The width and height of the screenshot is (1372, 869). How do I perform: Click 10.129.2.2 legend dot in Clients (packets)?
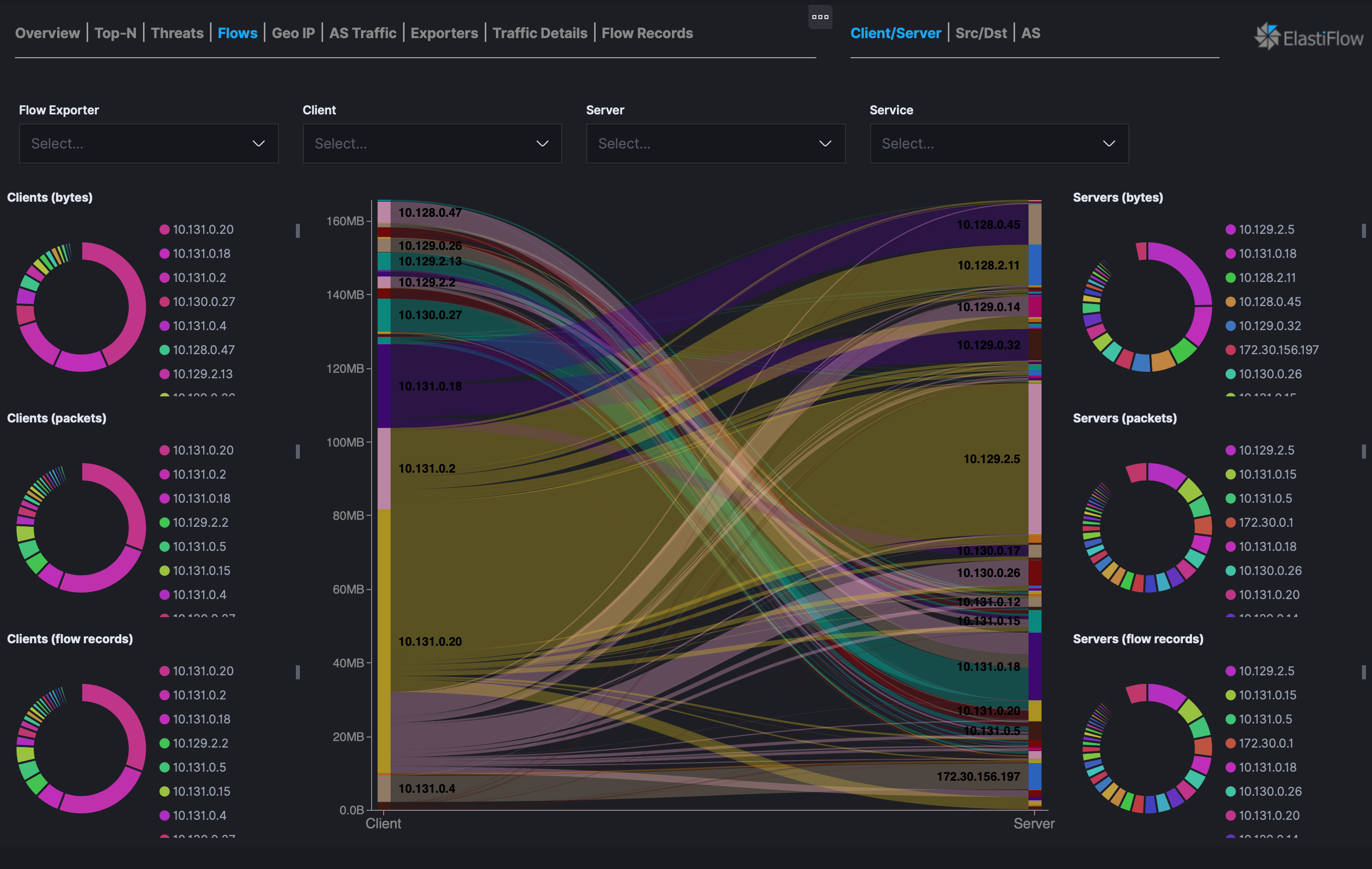164,522
